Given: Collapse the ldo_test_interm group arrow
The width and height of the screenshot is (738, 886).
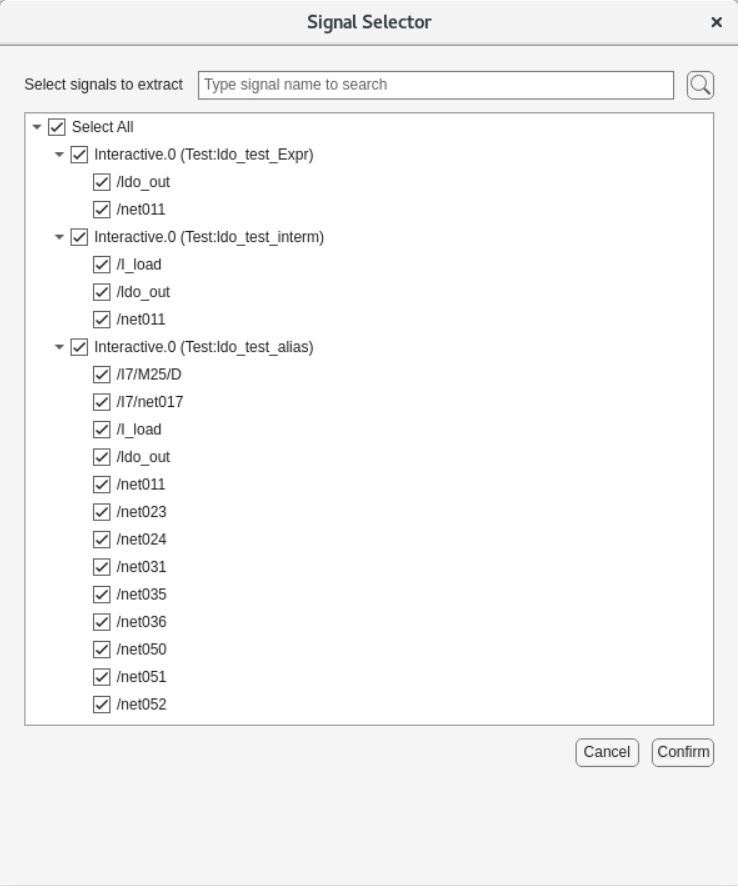Looking at the screenshot, I should (x=59, y=237).
